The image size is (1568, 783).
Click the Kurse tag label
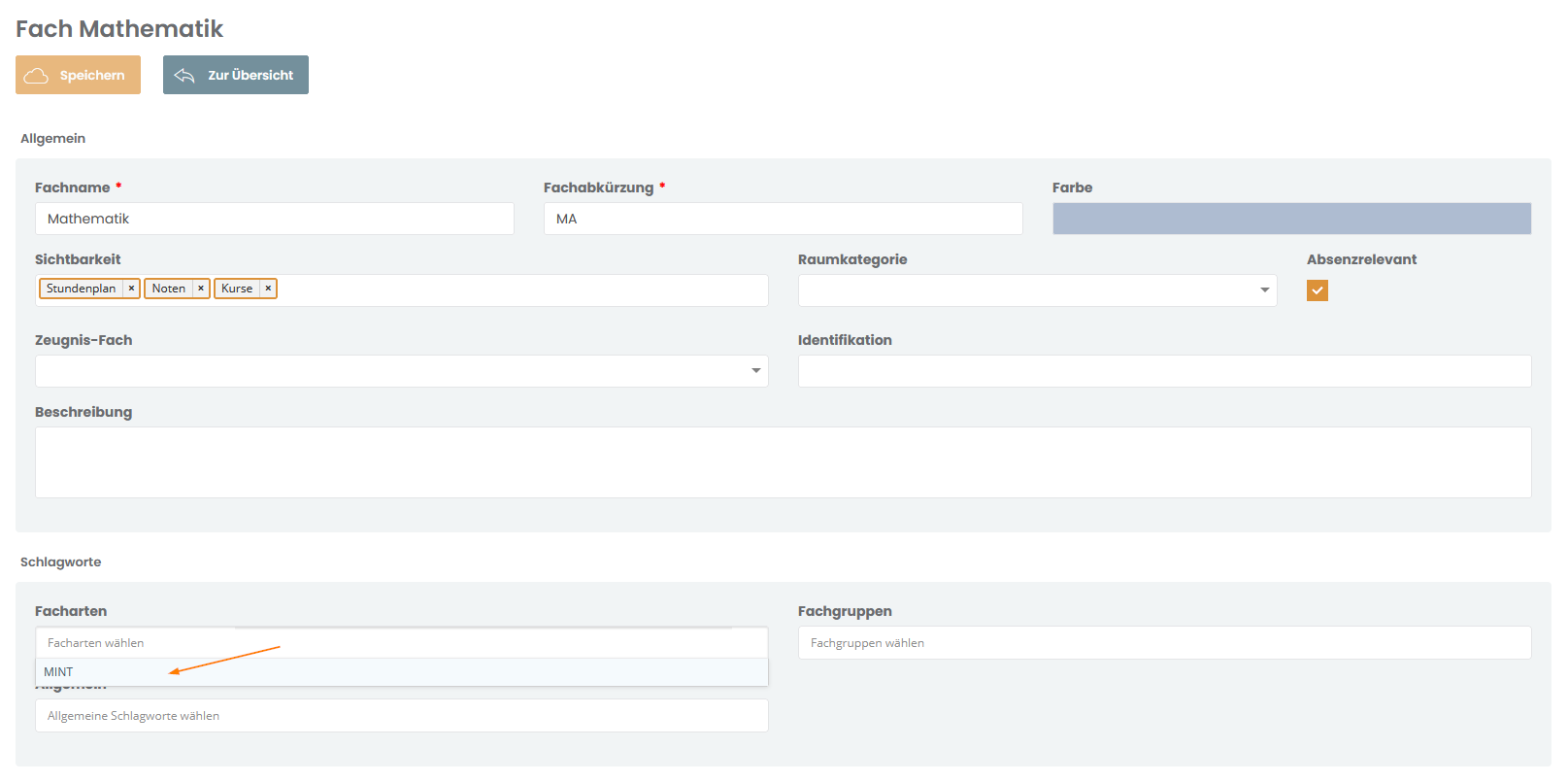point(237,289)
